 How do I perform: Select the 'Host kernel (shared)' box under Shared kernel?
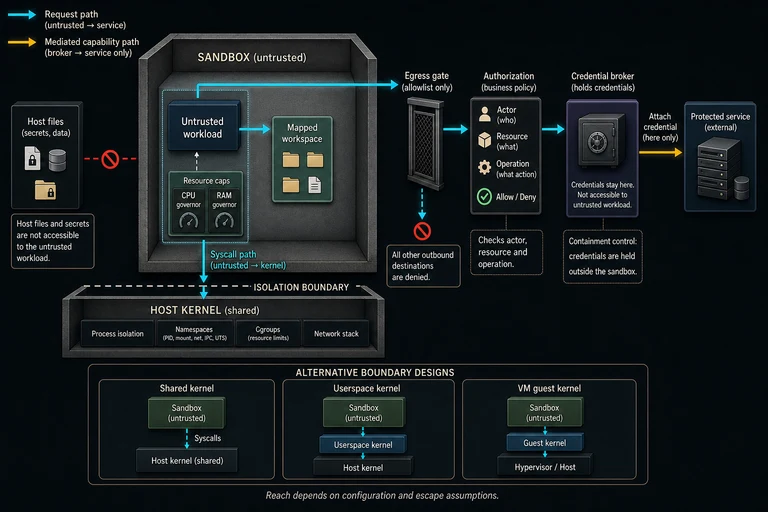pos(187,461)
